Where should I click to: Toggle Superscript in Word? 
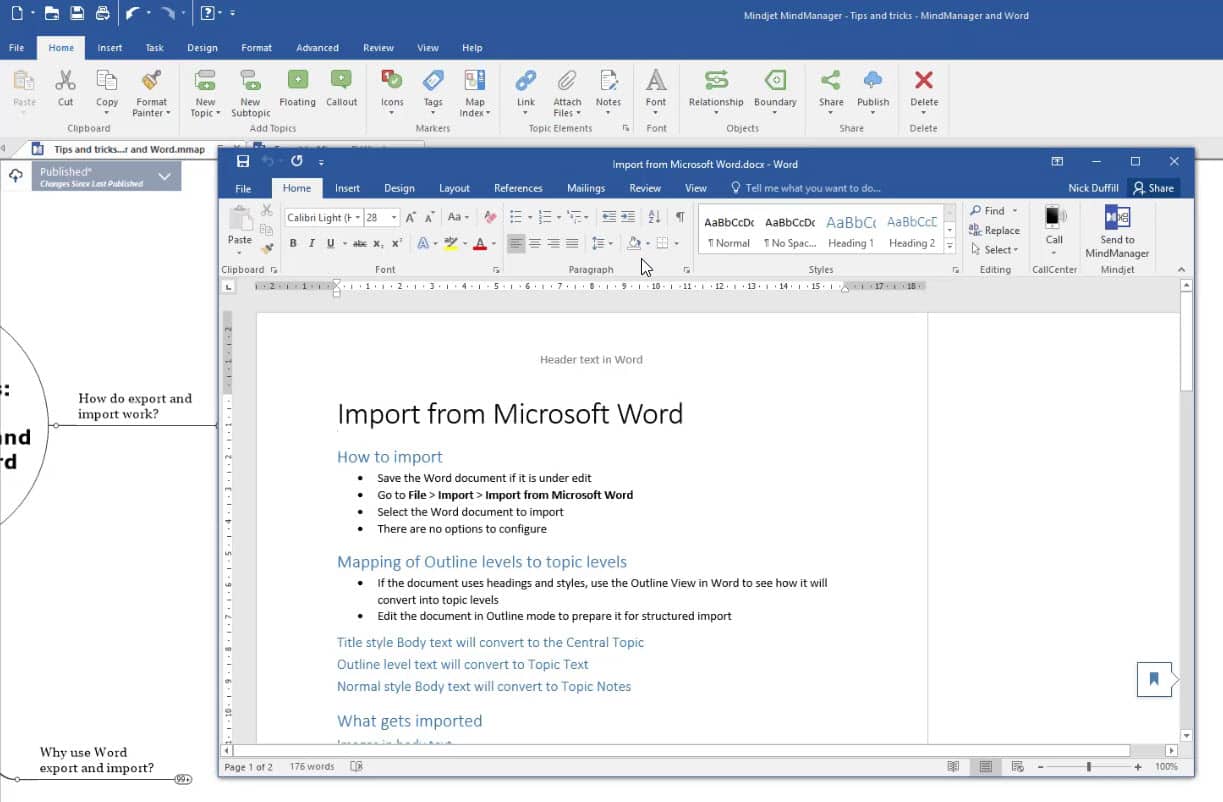tap(397, 243)
